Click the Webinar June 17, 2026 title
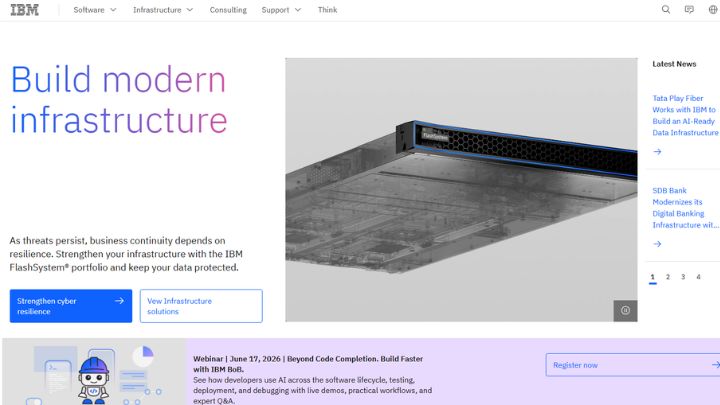Viewport: 720px width, 405px height. click(308, 364)
